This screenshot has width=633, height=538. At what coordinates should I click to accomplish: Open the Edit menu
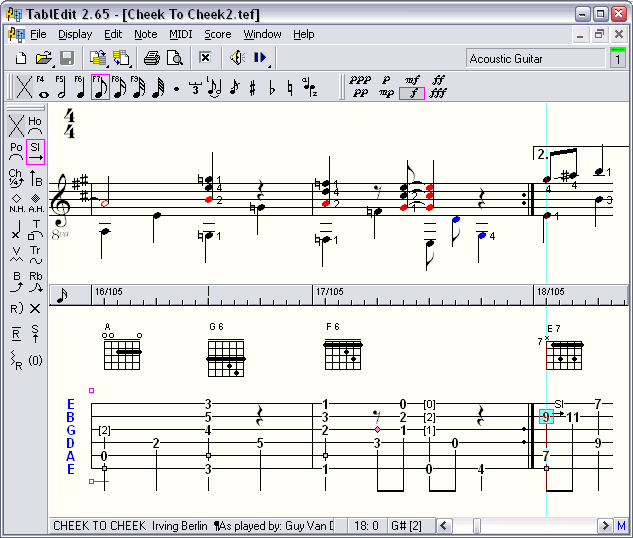[113, 34]
